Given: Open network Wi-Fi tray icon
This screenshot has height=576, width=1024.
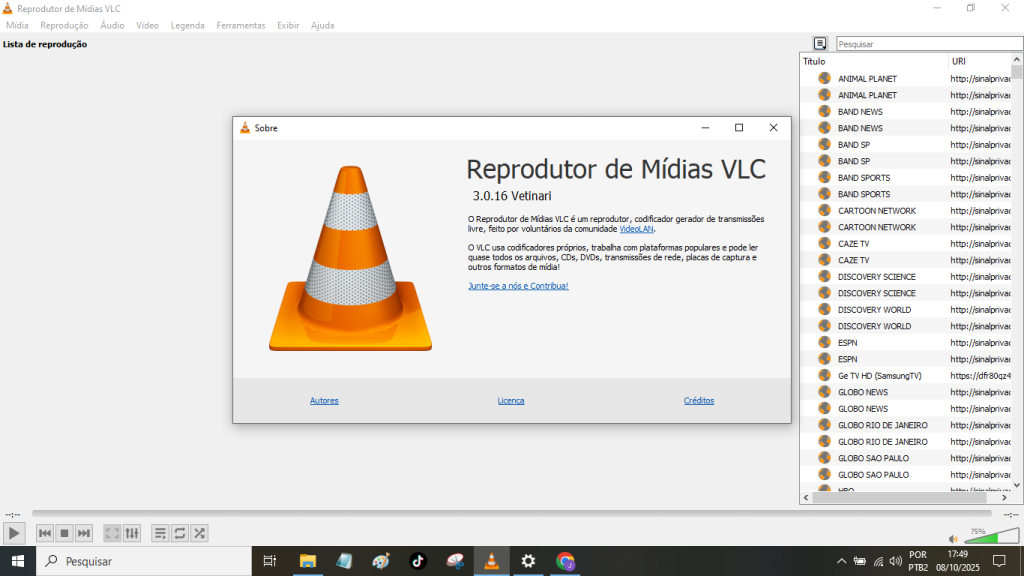Looking at the screenshot, I should tap(878, 561).
